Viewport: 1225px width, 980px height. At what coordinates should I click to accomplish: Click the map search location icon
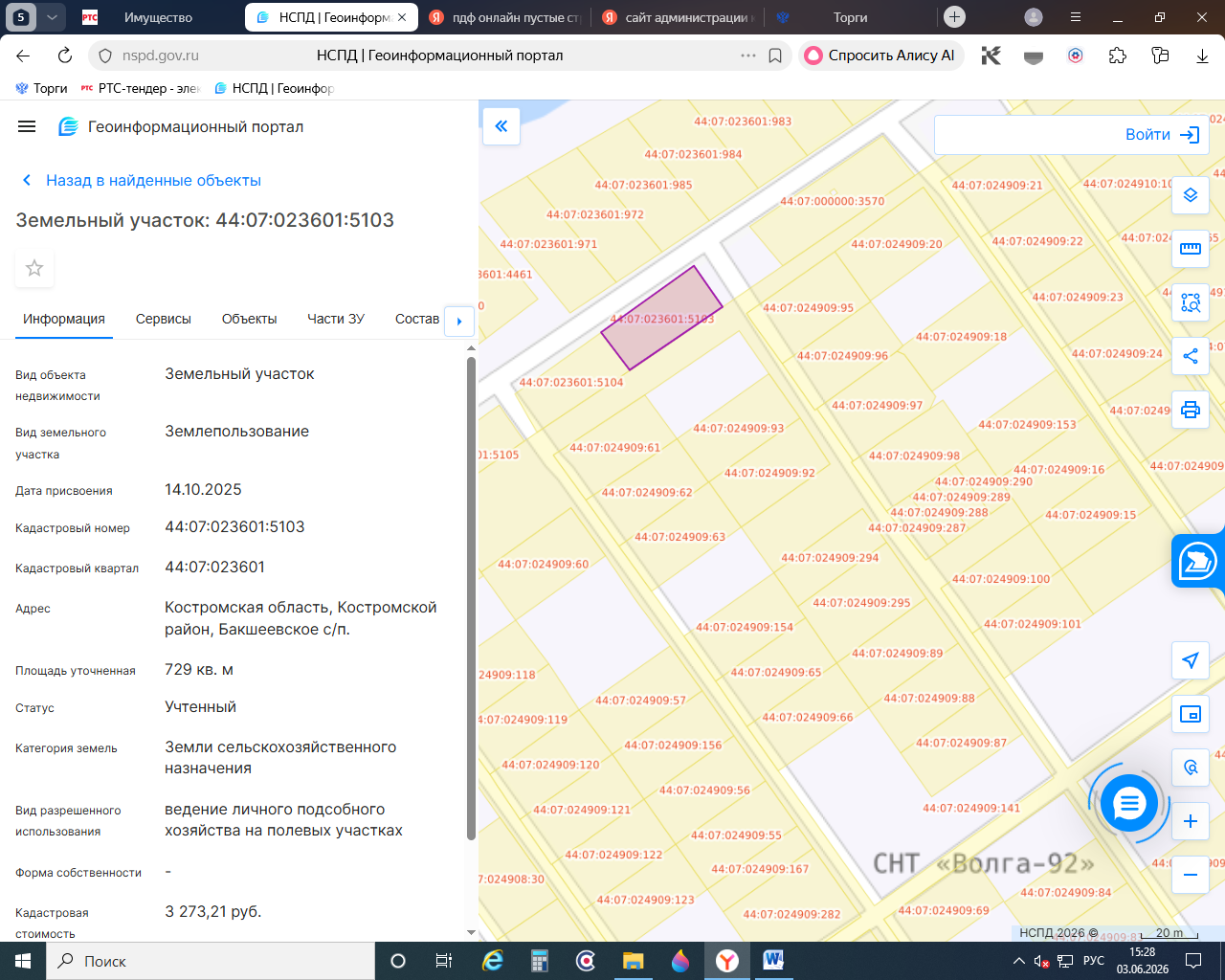[1191, 768]
